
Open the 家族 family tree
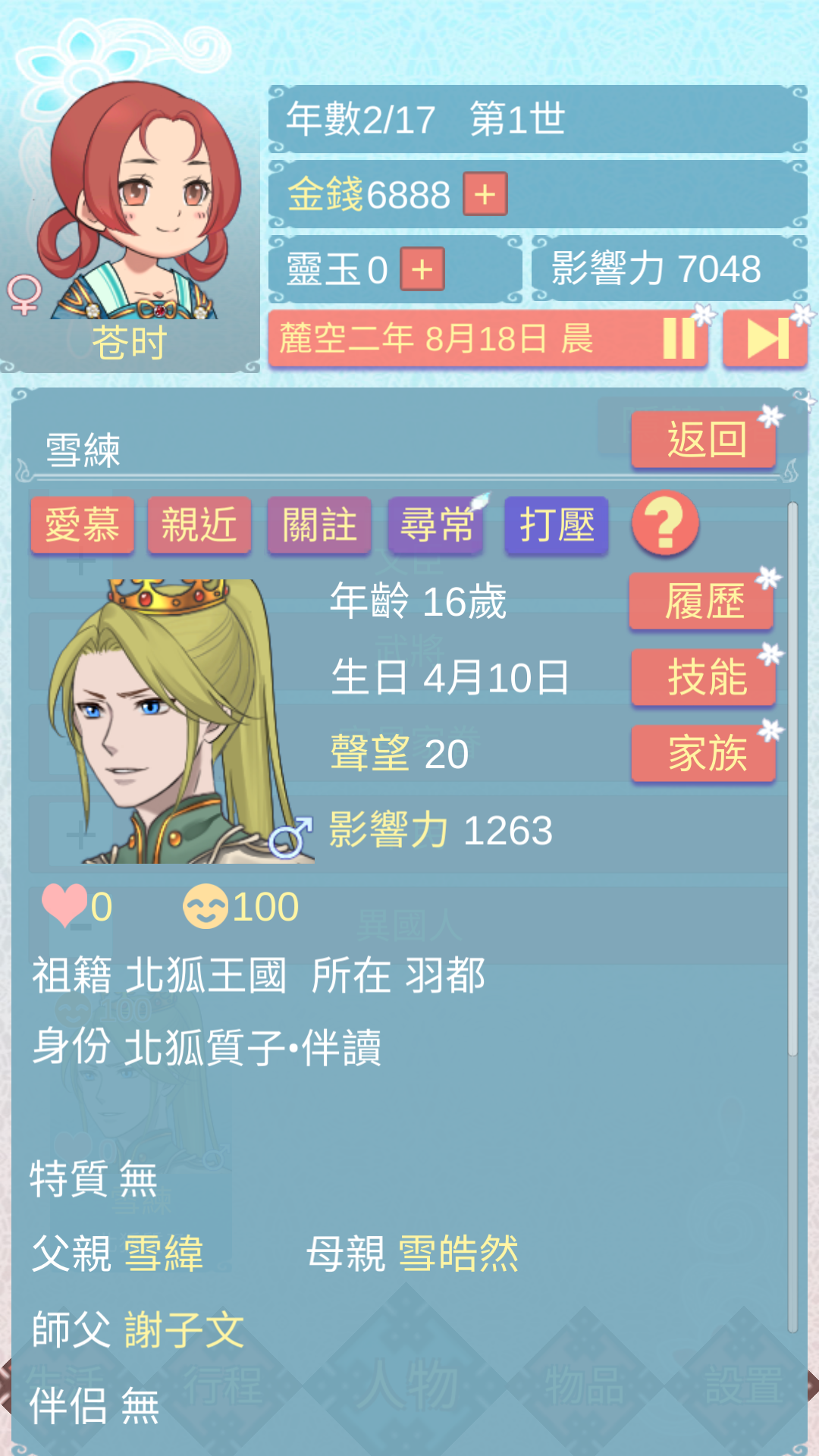coord(704,753)
